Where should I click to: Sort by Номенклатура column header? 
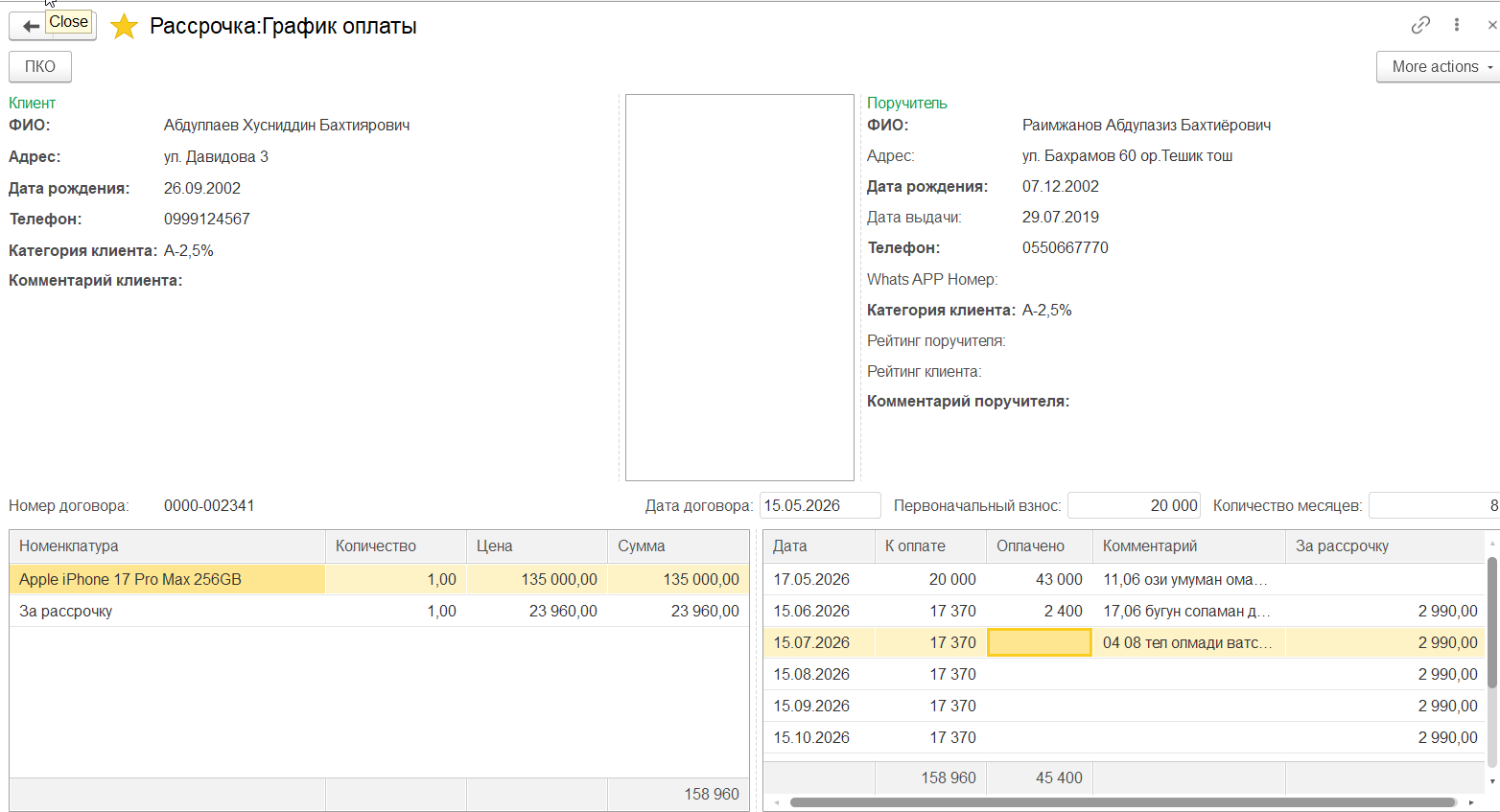[x=168, y=545]
